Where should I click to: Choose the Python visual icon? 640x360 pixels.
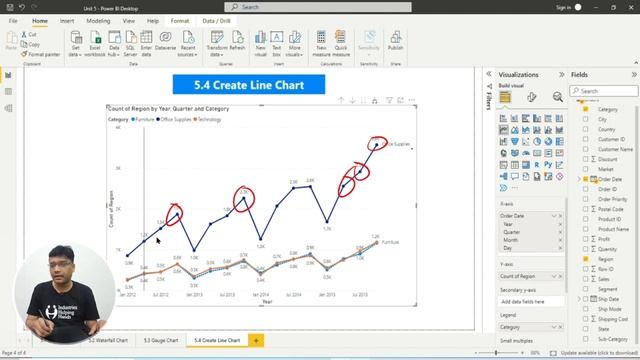548,164
